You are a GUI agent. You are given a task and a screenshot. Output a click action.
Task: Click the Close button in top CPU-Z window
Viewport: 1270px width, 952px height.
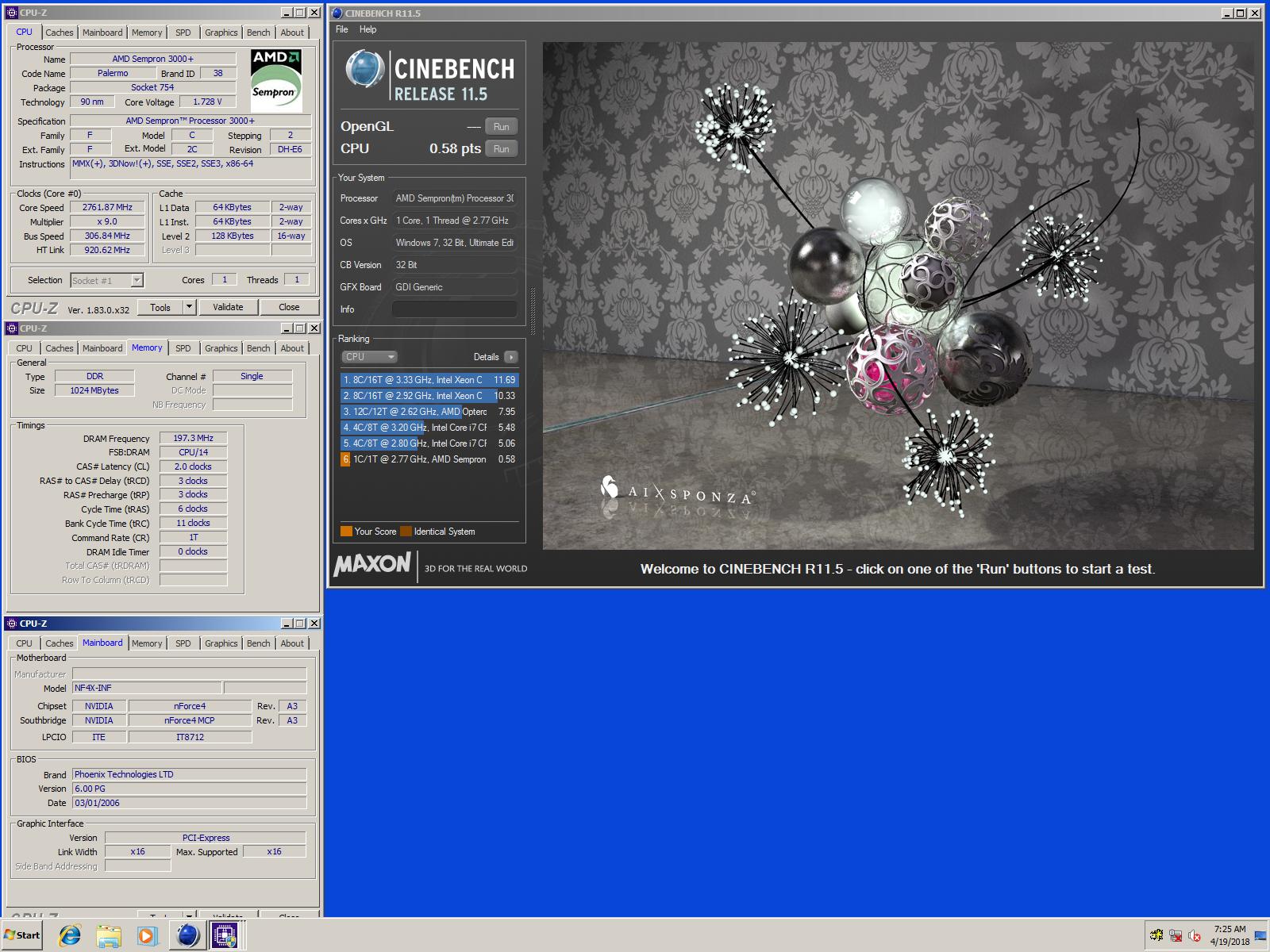click(x=289, y=307)
